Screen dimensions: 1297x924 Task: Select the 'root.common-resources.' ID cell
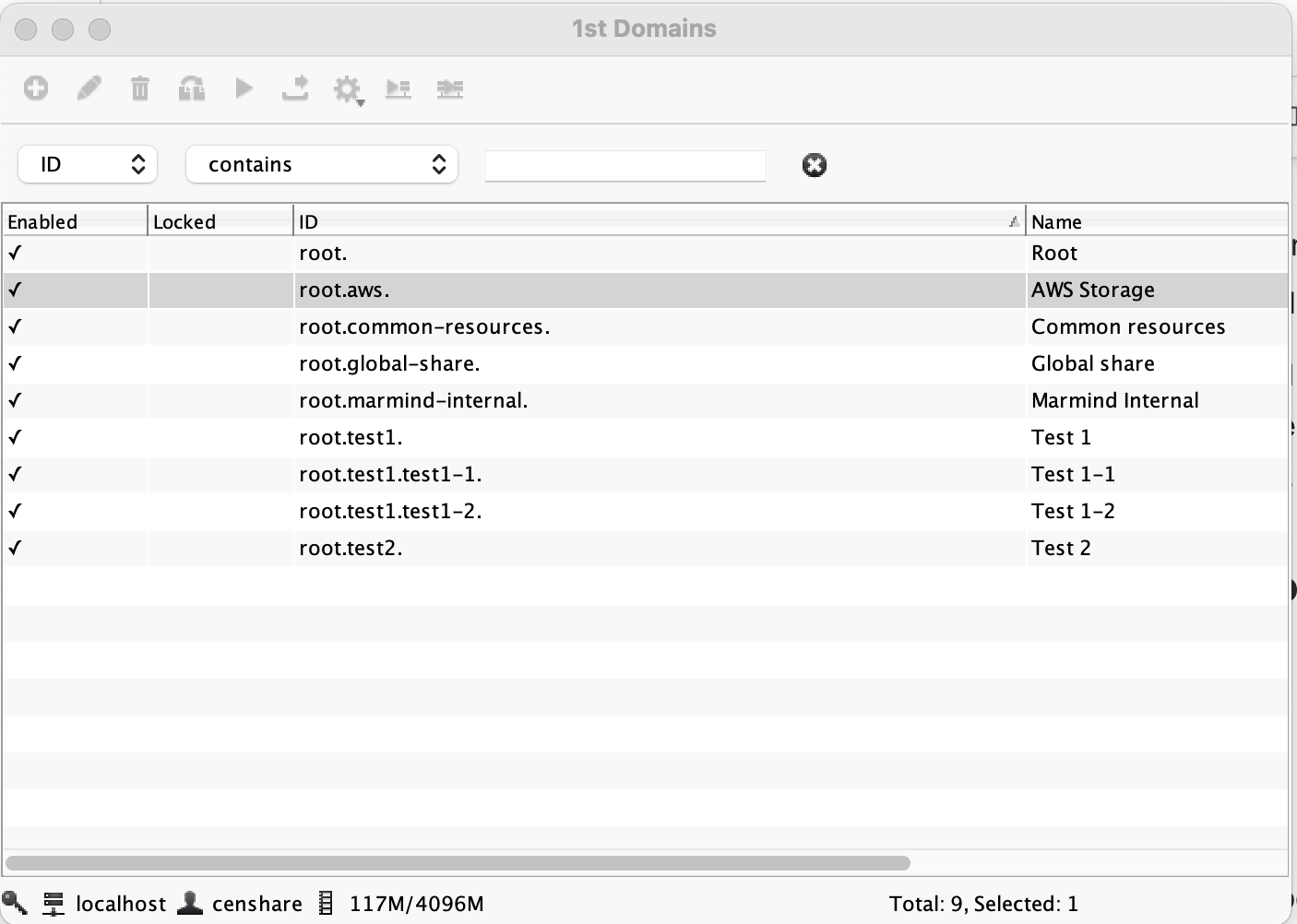coord(660,326)
